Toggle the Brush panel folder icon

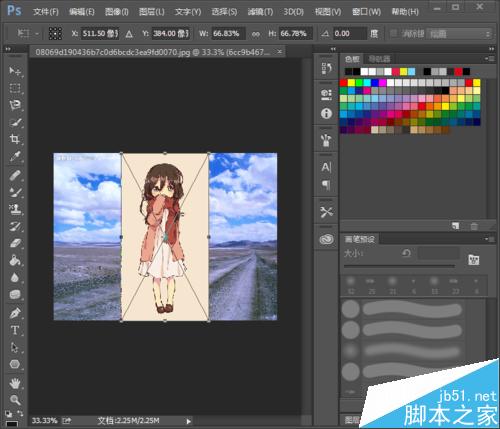473,259
